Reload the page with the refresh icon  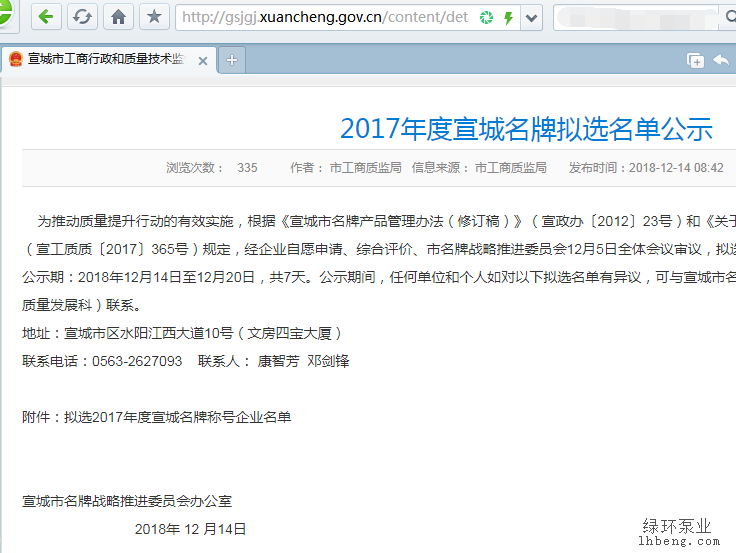pos(83,17)
